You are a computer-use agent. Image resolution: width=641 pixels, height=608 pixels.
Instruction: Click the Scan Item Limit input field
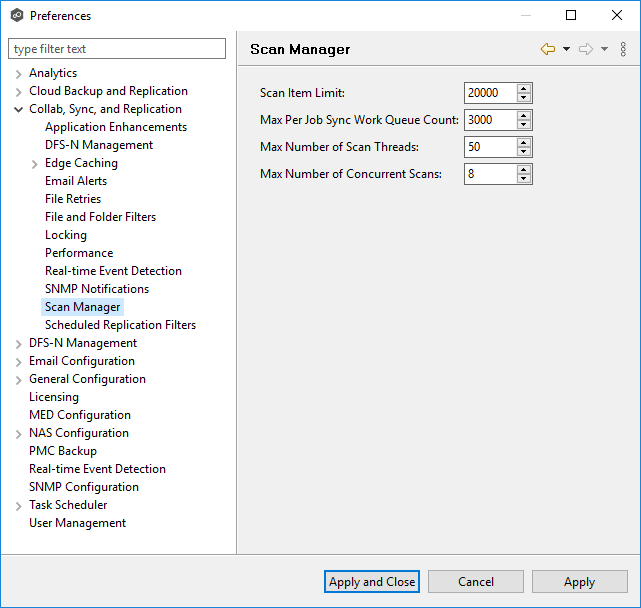coord(490,93)
